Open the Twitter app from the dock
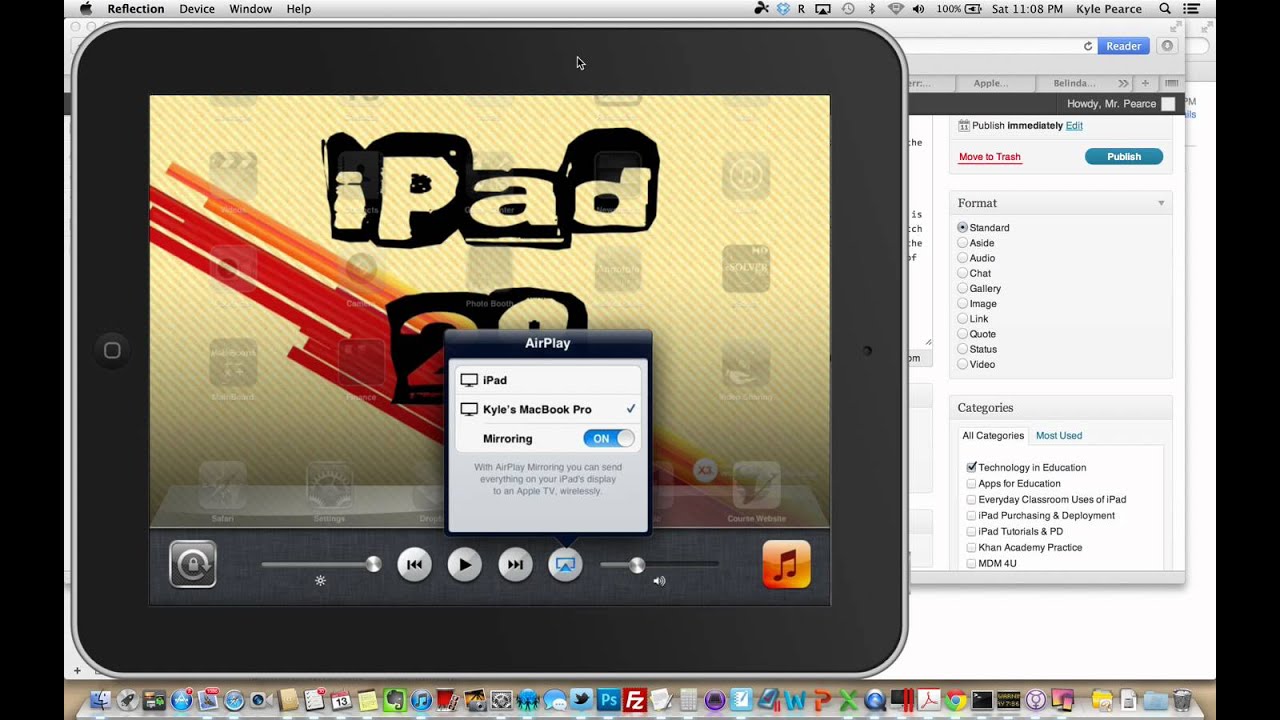 point(581,700)
